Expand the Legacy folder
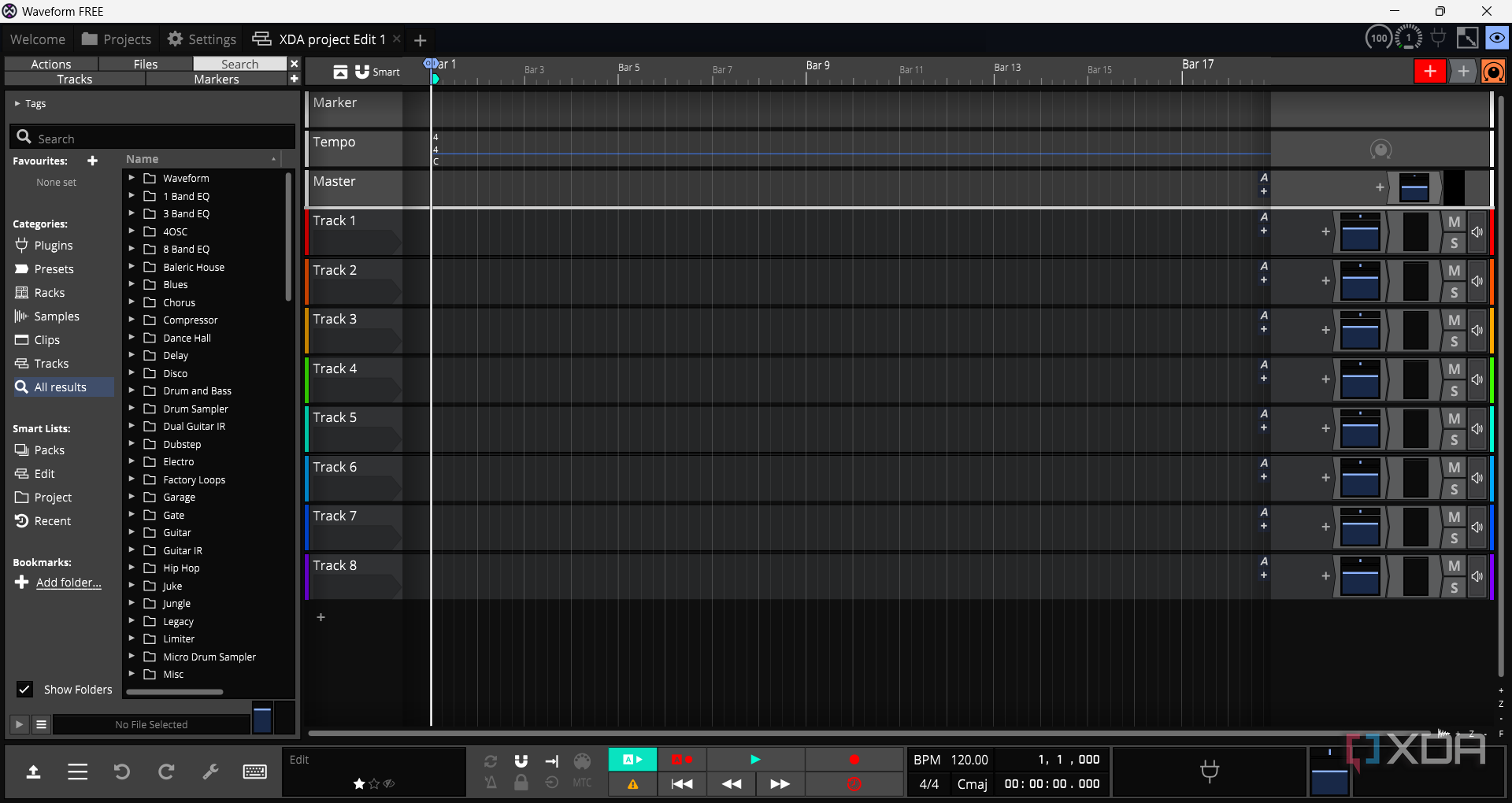 click(132, 621)
